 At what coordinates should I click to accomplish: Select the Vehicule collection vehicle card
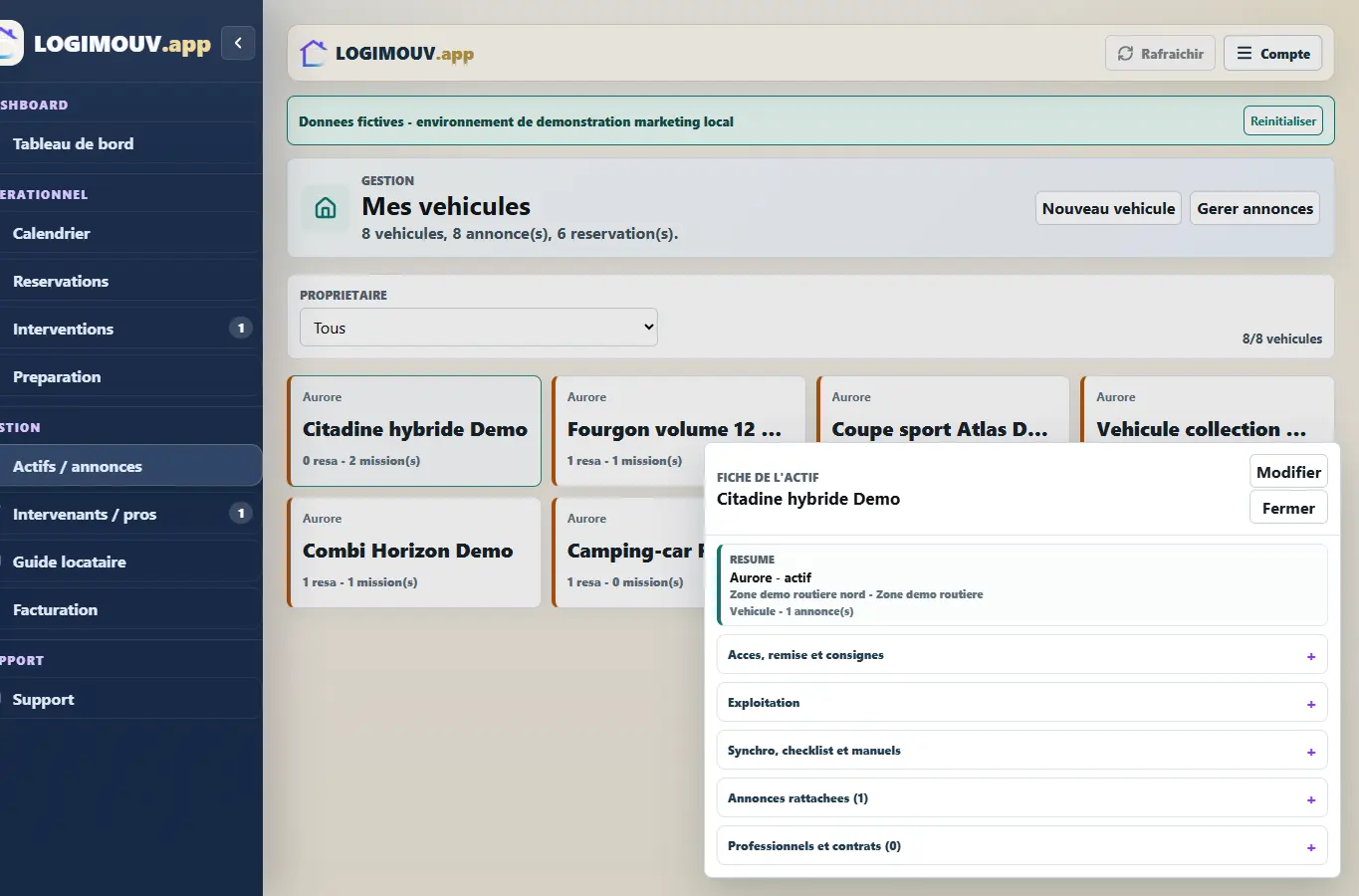point(1208,409)
